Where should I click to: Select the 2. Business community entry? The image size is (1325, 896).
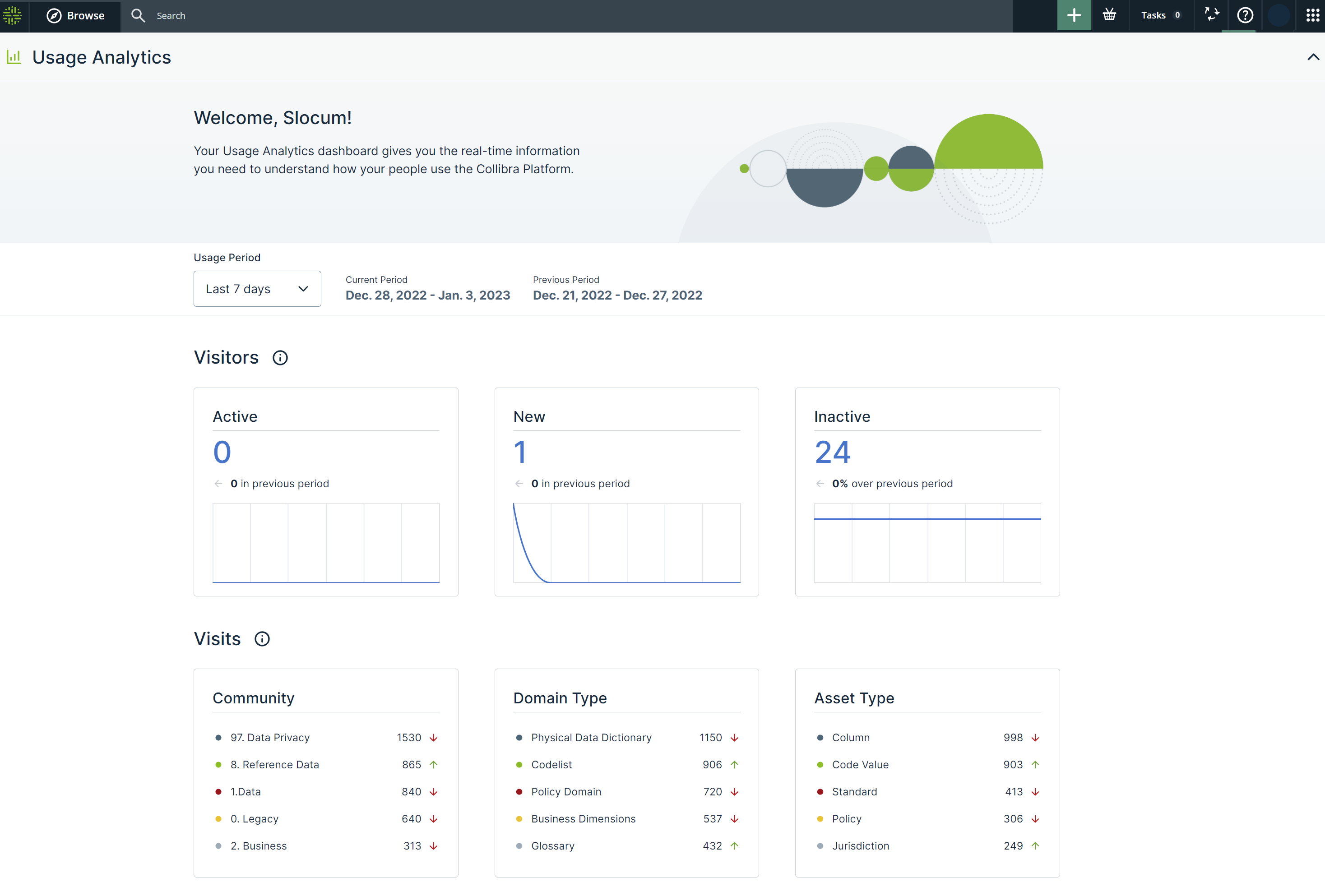[x=326, y=846]
